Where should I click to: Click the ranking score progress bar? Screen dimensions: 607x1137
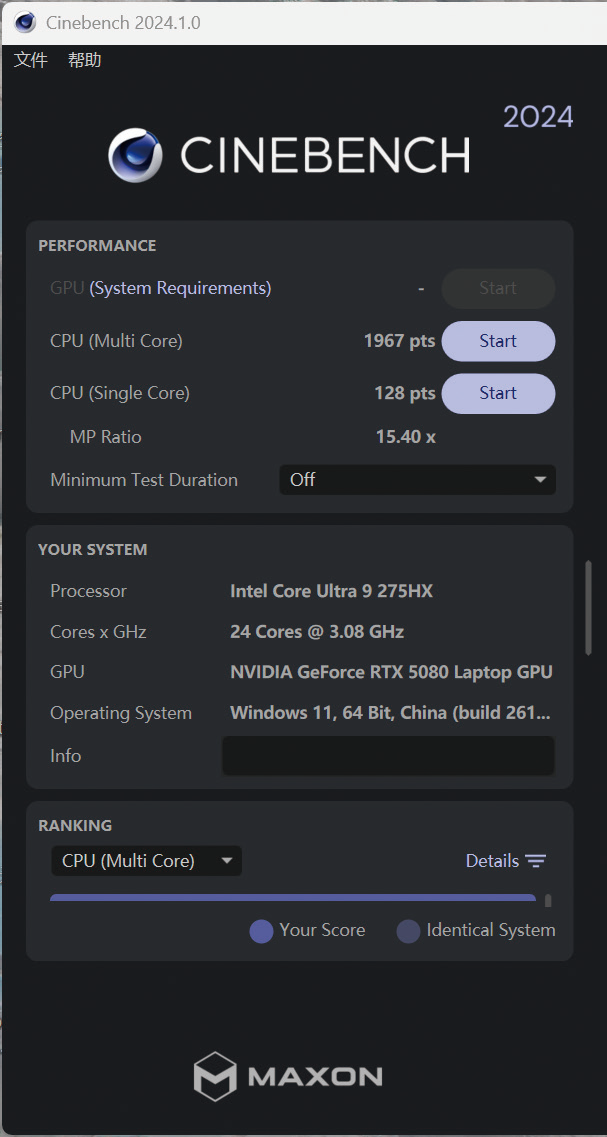[293, 898]
